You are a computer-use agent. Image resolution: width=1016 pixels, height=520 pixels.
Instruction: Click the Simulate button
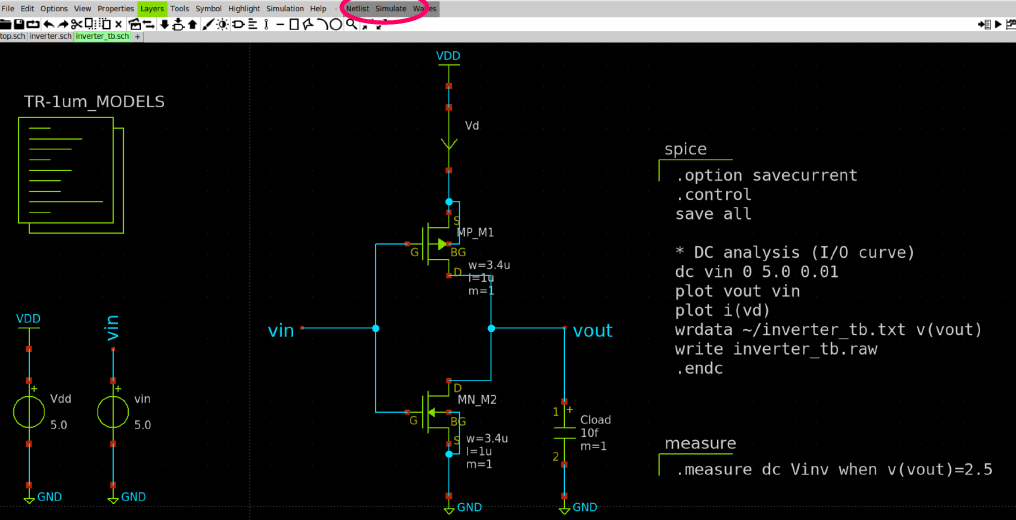pos(391,8)
